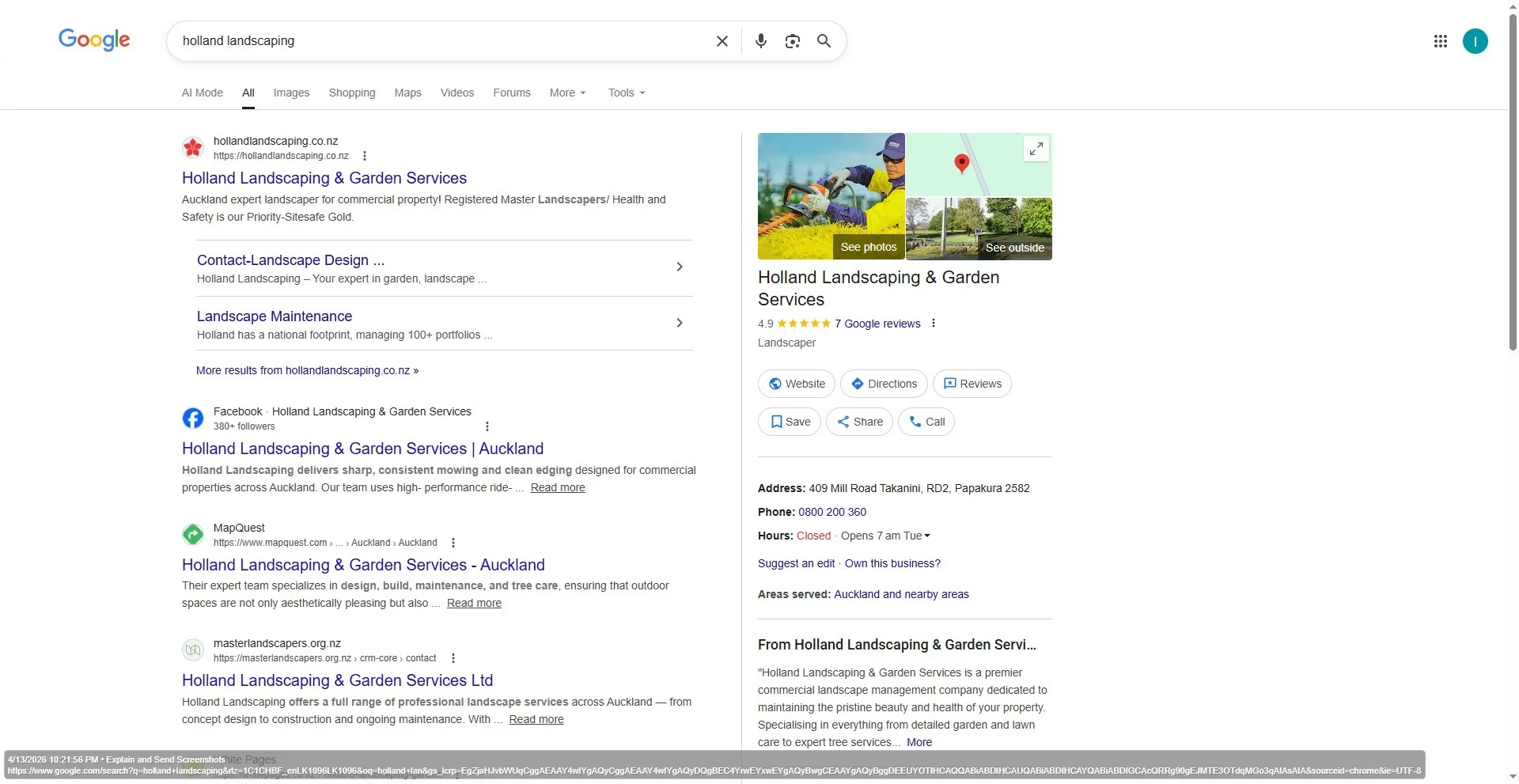
Task: Click the Facebook favicon
Action: tap(193, 418)
